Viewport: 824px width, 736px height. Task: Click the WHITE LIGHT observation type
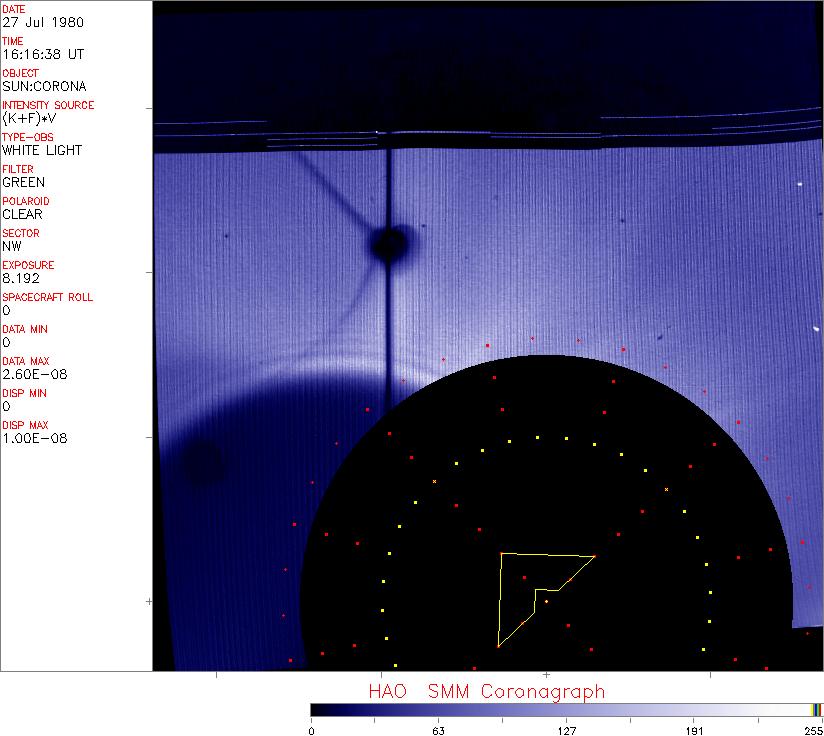pos(42,150)
